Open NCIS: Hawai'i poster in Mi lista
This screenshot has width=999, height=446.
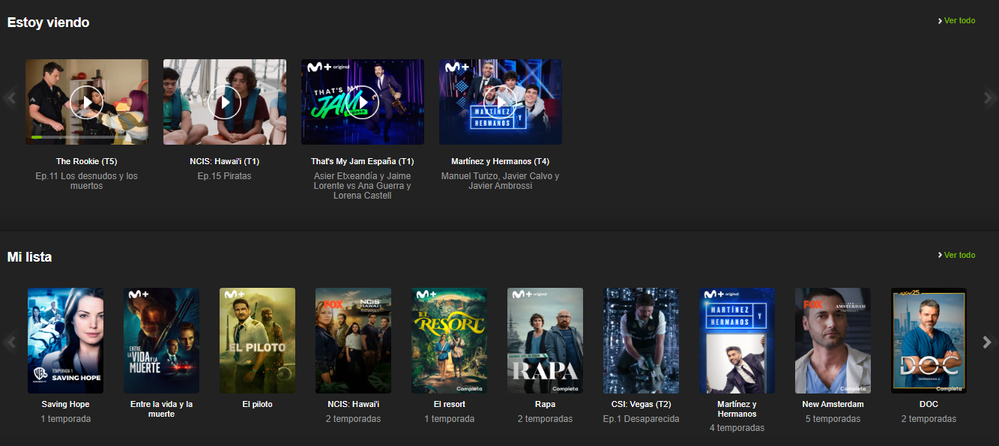click(354, 340)
